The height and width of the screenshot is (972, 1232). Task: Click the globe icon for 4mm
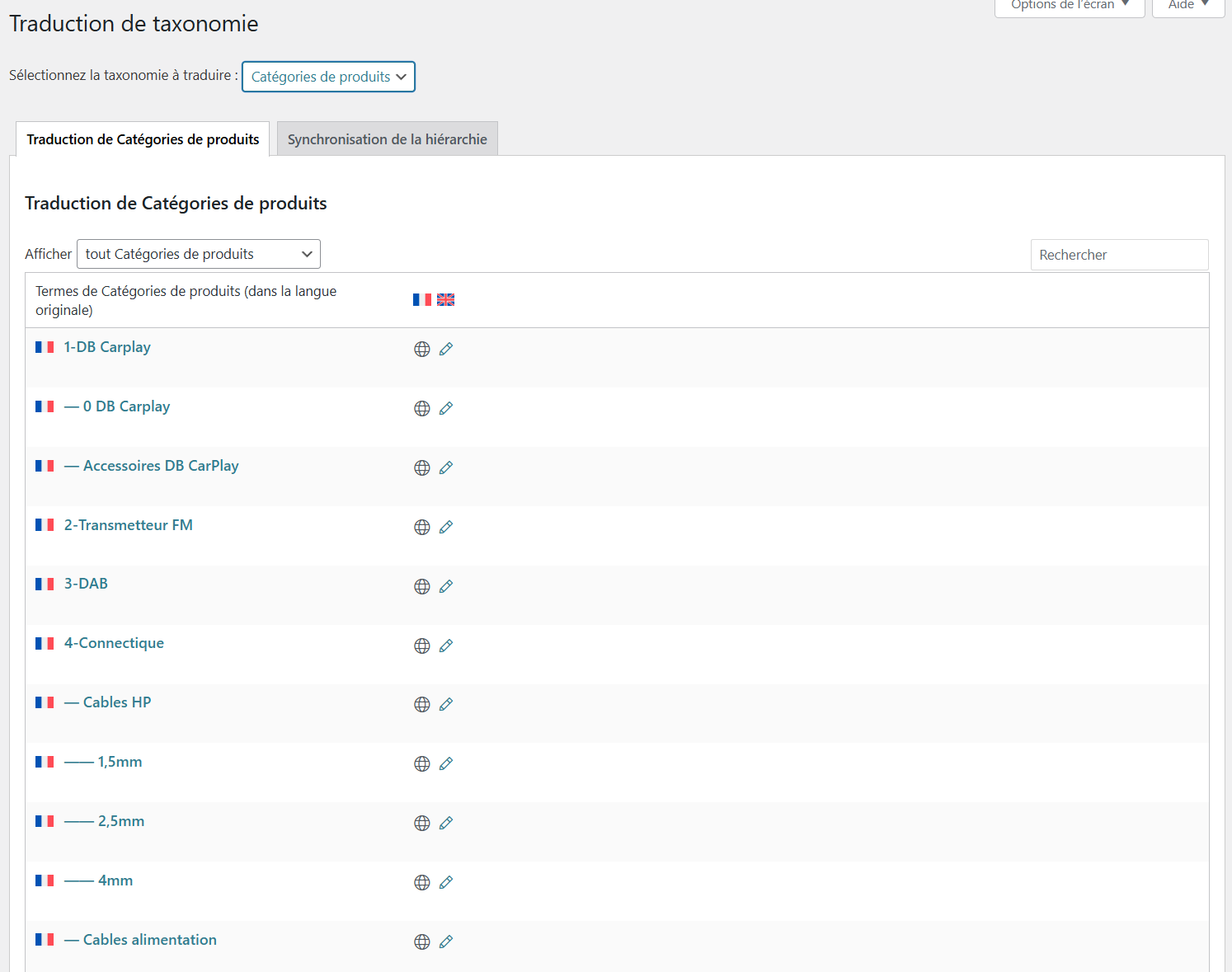pos(422,883)
